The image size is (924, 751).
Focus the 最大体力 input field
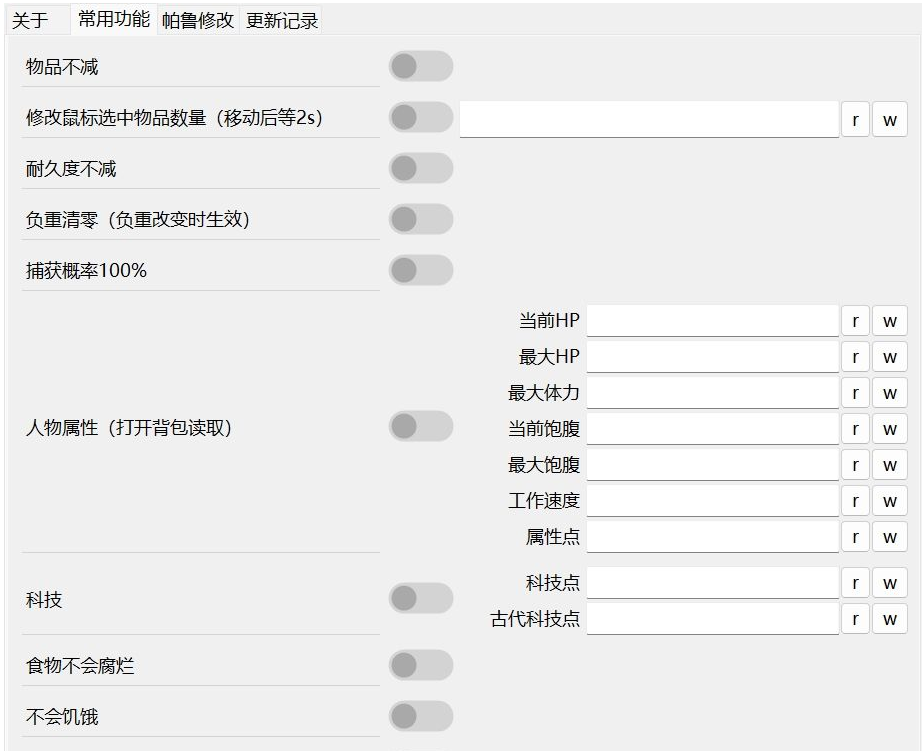pos(712,393)
